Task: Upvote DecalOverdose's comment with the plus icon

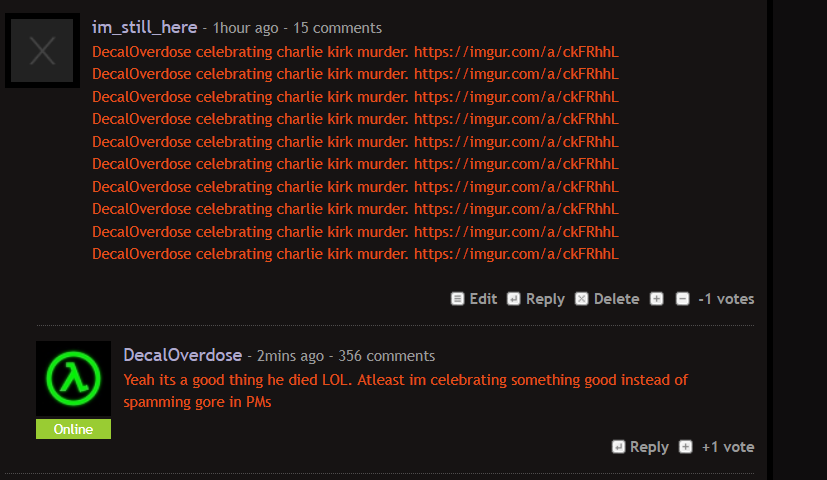Action: tap(685, 447)
